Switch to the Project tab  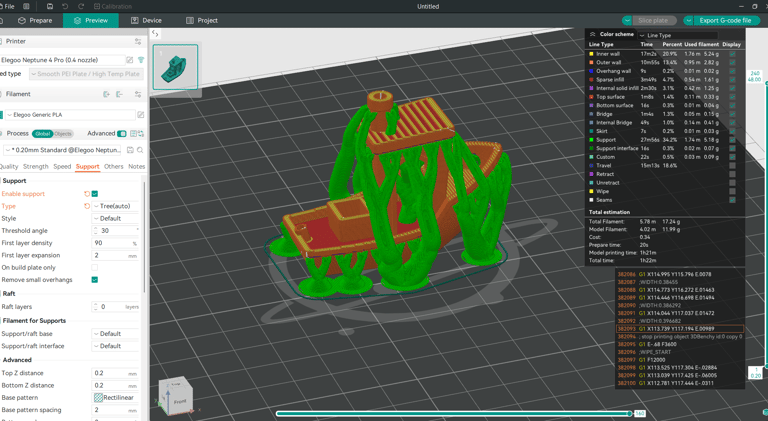point(202,21)
